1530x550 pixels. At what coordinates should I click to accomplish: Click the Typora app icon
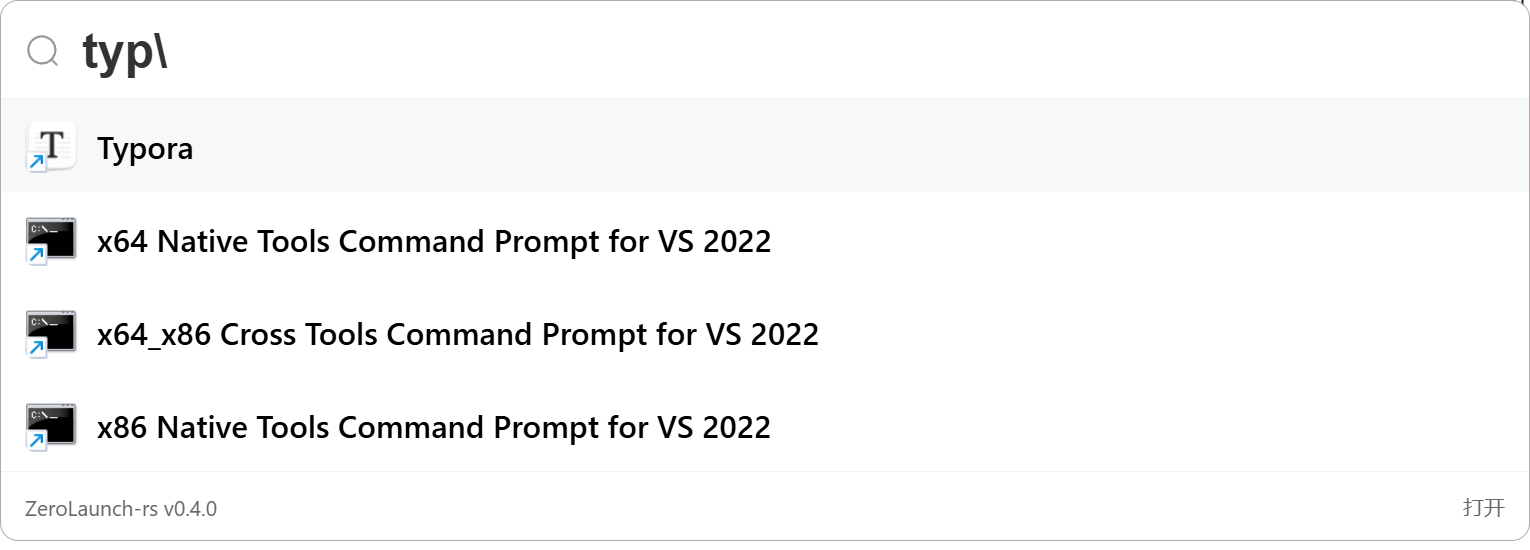click(x=52, y=145)
